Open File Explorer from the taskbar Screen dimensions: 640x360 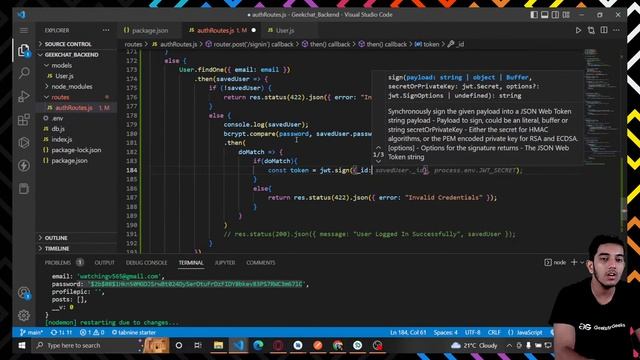(x=218, y=346)
